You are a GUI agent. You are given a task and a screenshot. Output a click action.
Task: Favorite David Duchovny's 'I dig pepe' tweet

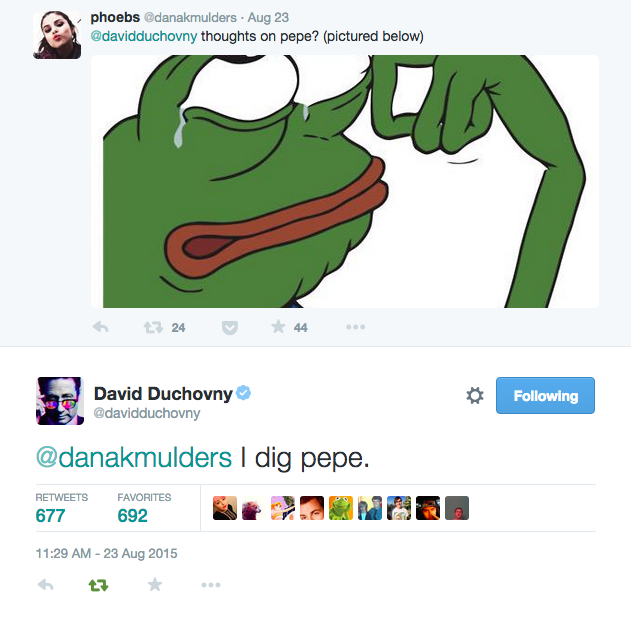[x=155, y=584]
